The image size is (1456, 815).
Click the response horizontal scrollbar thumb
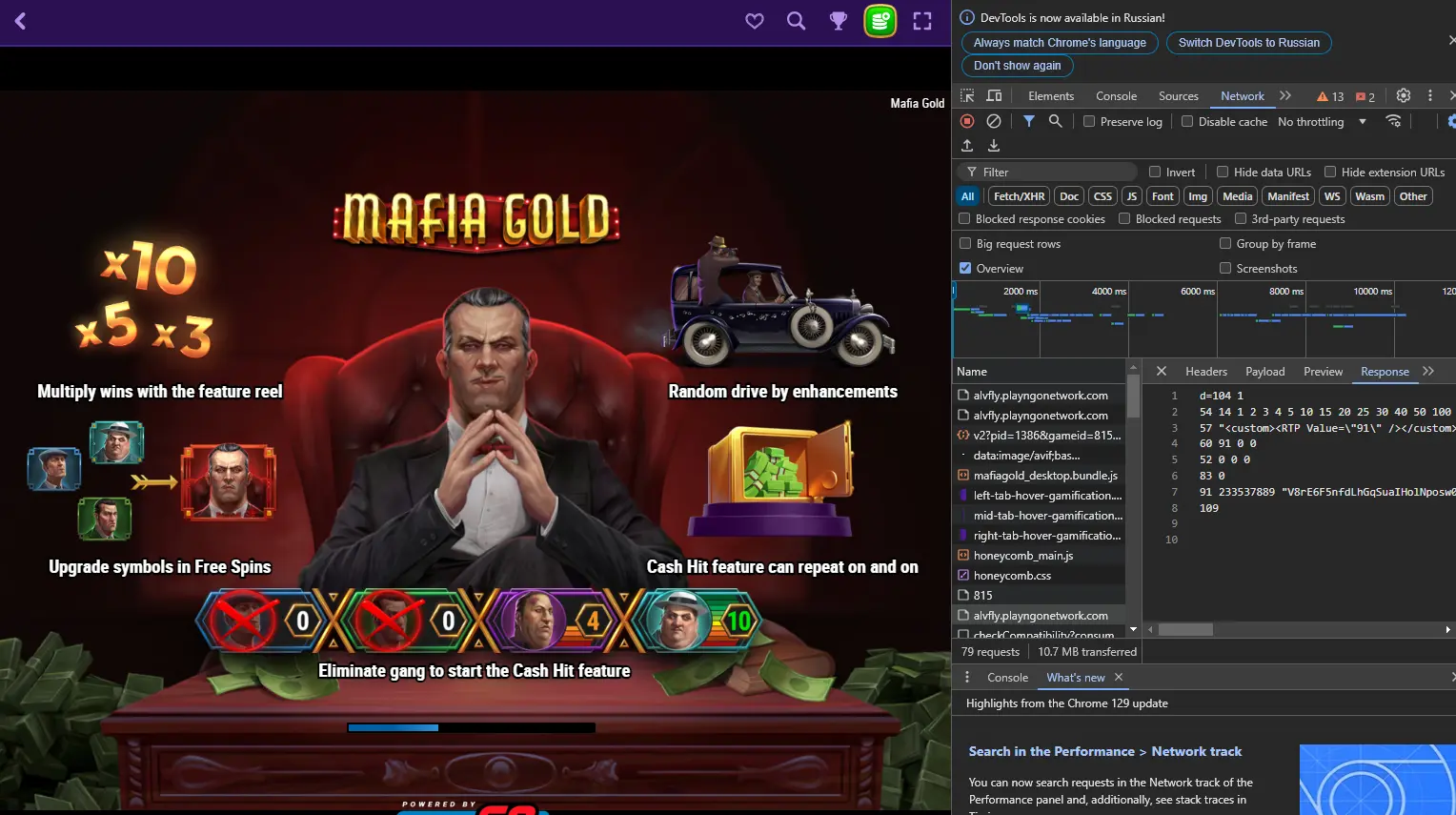(x=1185, y=629)
